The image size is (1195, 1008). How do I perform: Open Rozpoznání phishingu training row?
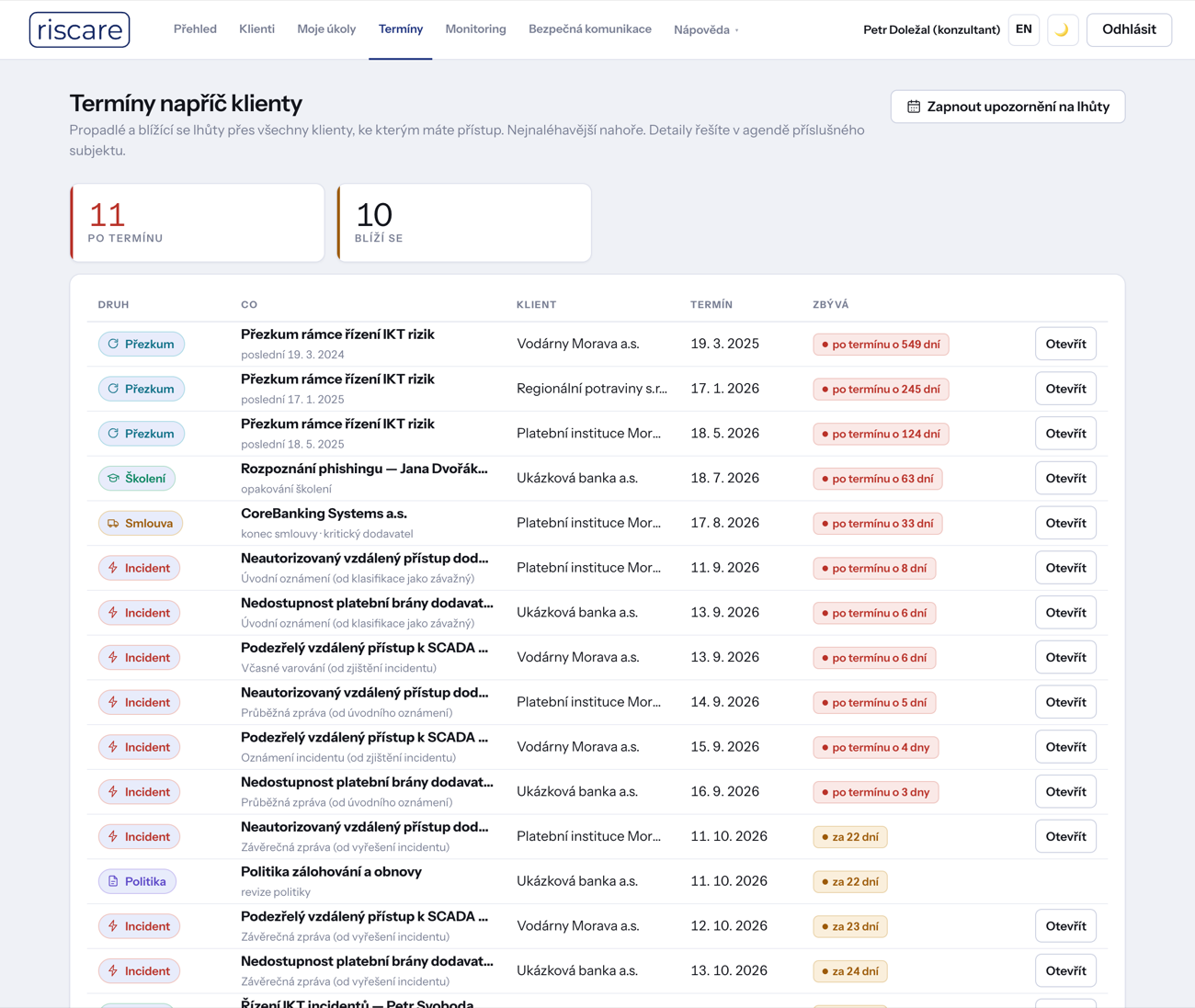pos(1065,478)
